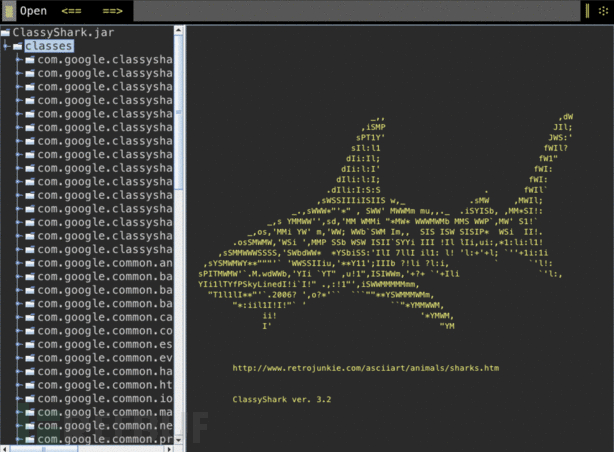The height and width of the screenshot is (452, 614).
Task: Click the horizontal scrollbar thumb under the tree
Action: 43,449
